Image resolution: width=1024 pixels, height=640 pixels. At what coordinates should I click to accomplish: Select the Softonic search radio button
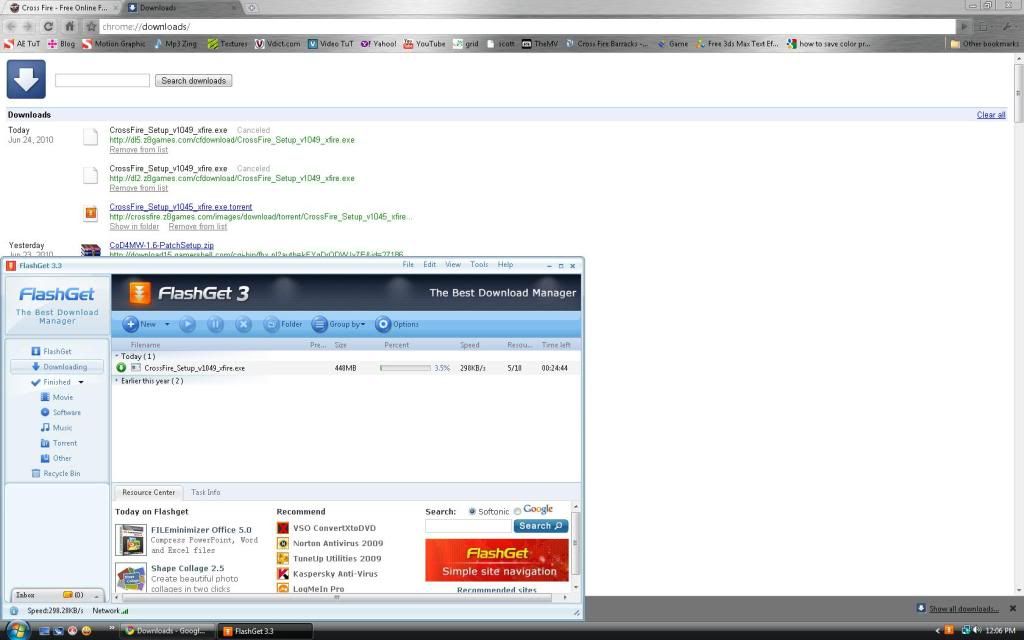click(x=472, y=512)
